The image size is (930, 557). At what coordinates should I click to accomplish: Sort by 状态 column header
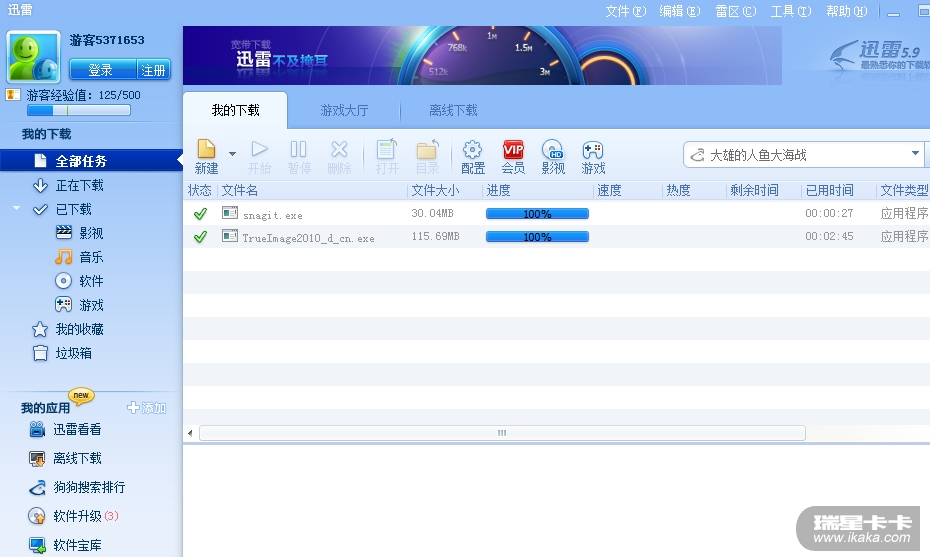click(200, 190)
